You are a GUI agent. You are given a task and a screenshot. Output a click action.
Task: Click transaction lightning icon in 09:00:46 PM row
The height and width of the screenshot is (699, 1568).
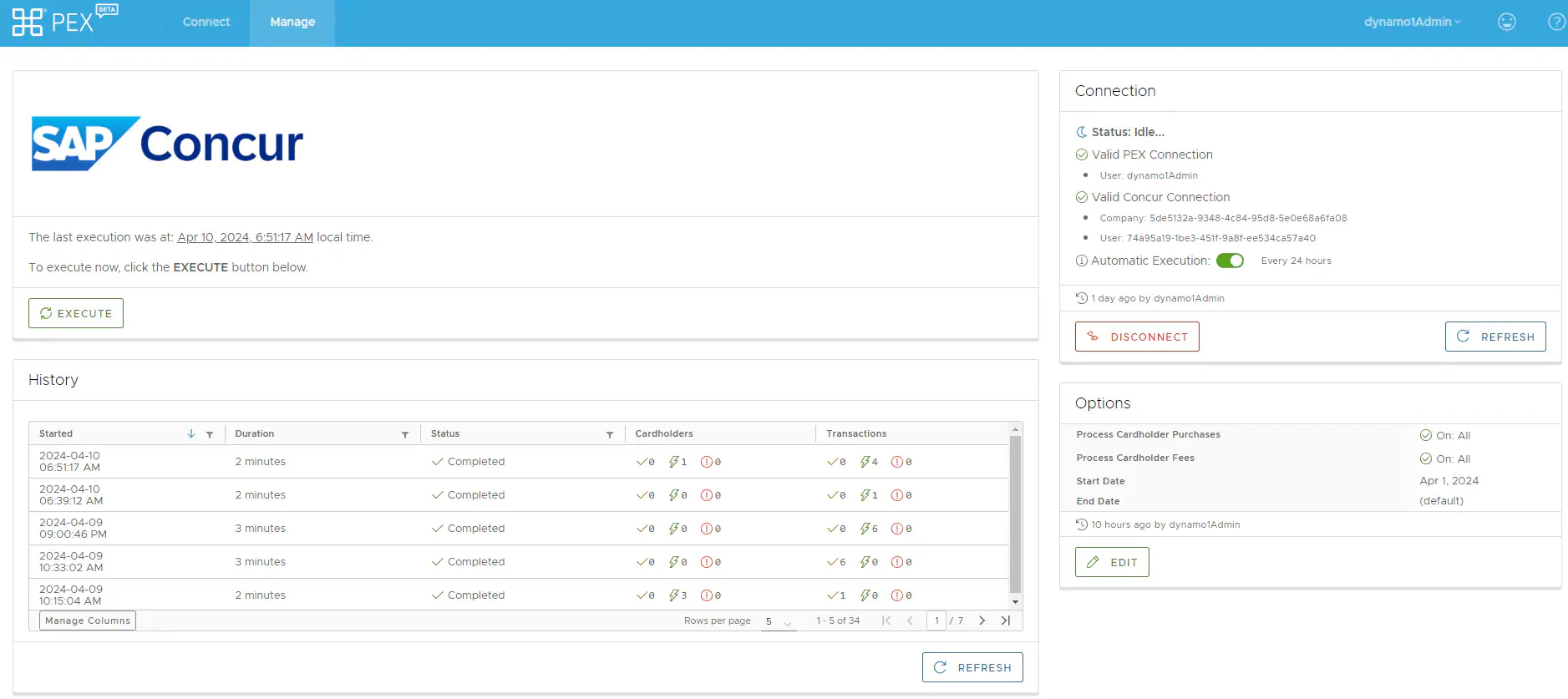pyautogui.click(x=865, y=529)
